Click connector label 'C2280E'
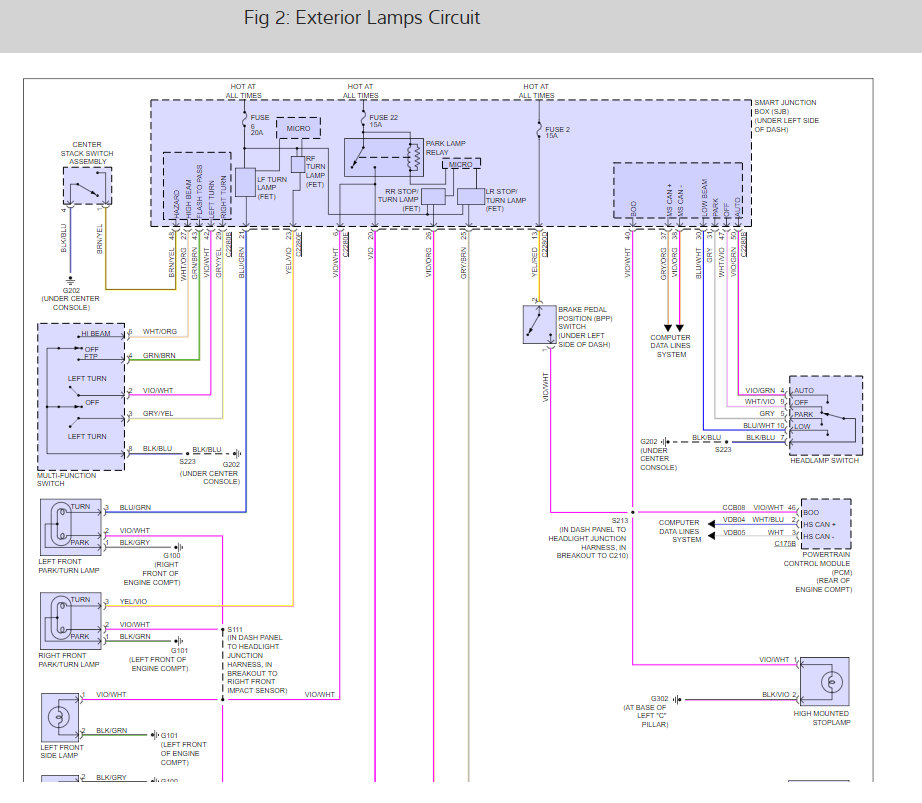Image resolution: width=922 pixels, height=803 pixels. 346,244
